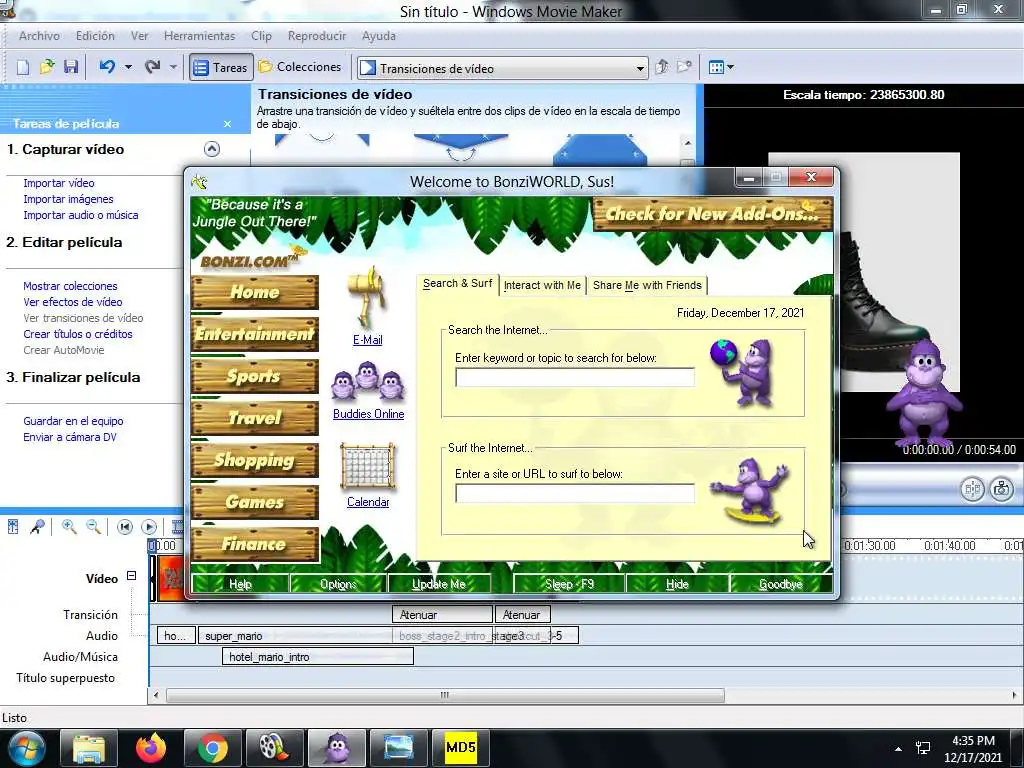Click the up one level icon

[x=662, y=67]
